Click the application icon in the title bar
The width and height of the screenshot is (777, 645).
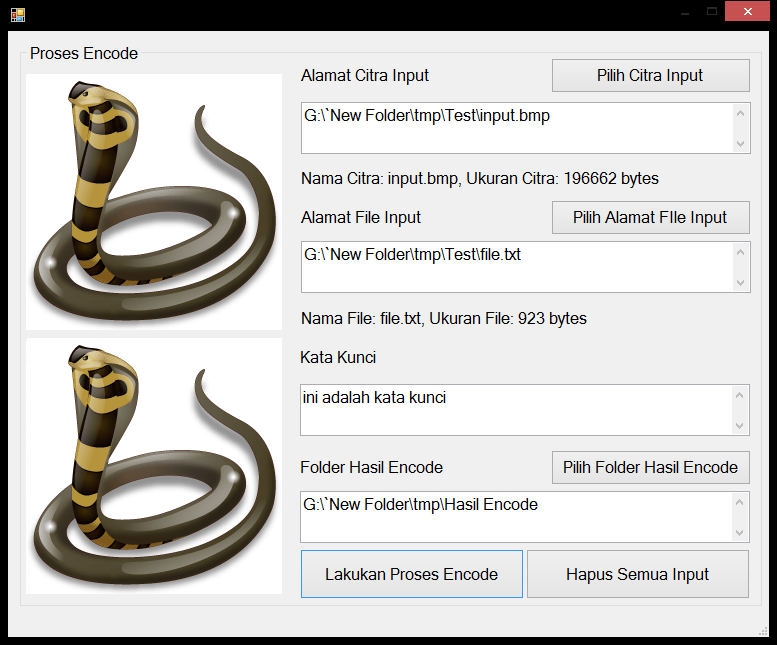(x=18, y=13)
